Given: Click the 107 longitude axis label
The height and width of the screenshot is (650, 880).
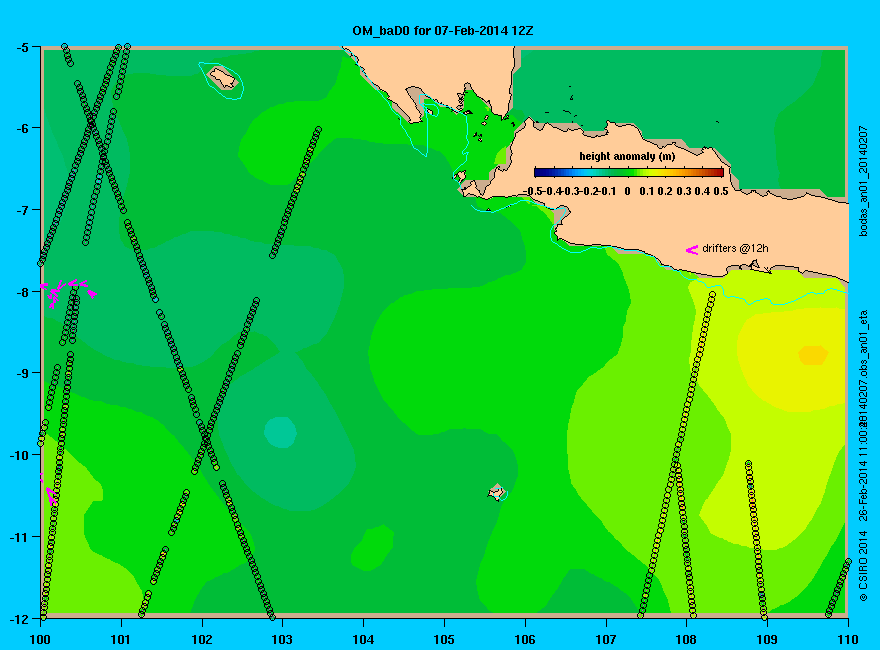Looking at the screenshot, I should tap(606, 639).
